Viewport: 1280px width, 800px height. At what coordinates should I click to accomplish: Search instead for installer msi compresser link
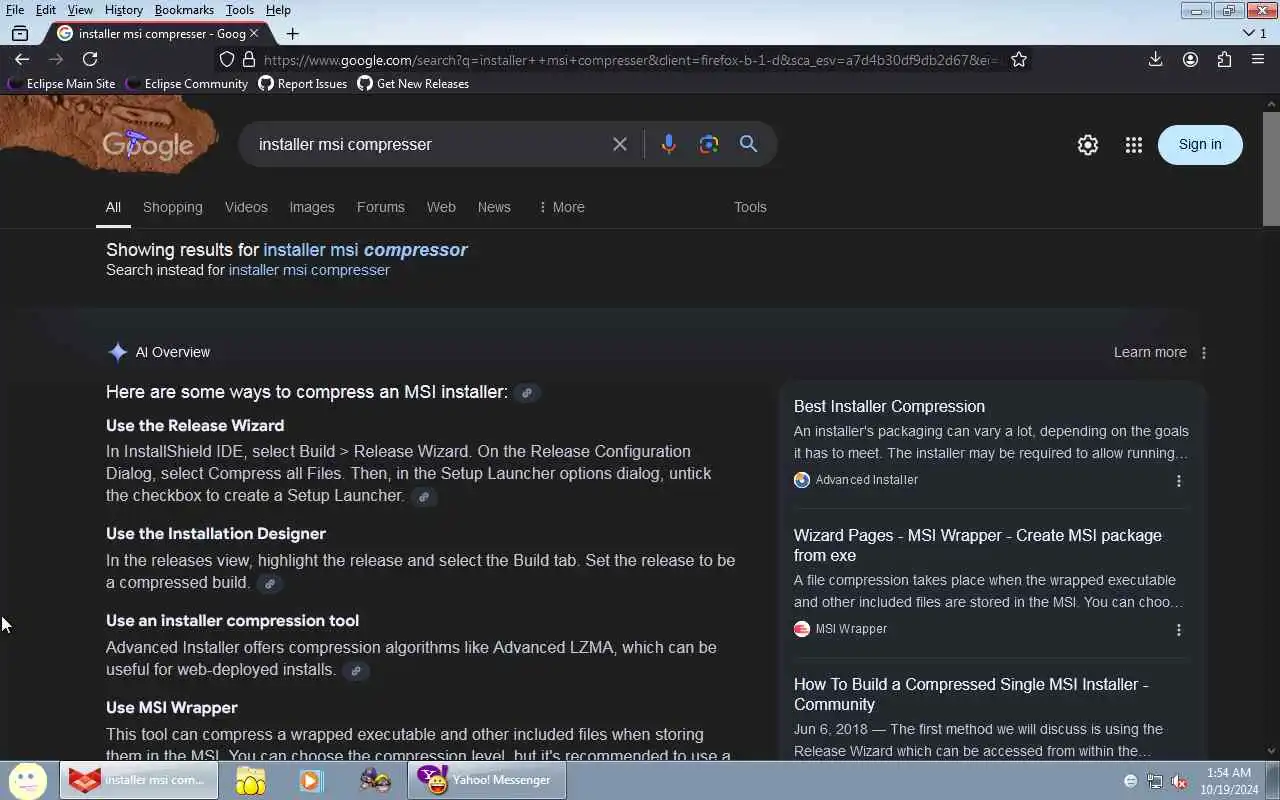(309, 270)
